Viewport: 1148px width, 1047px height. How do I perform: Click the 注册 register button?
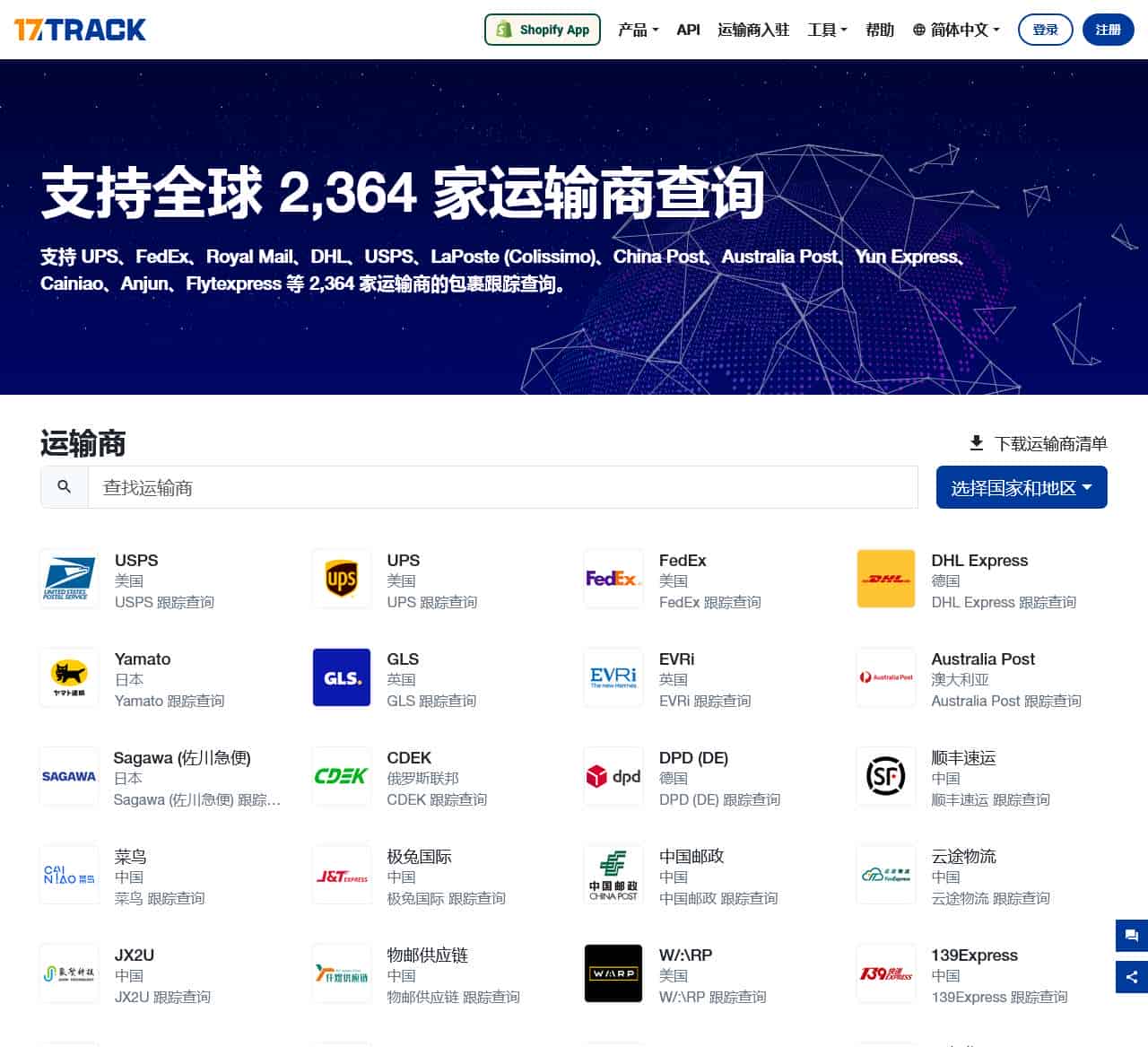click(x=1109, y=30)
